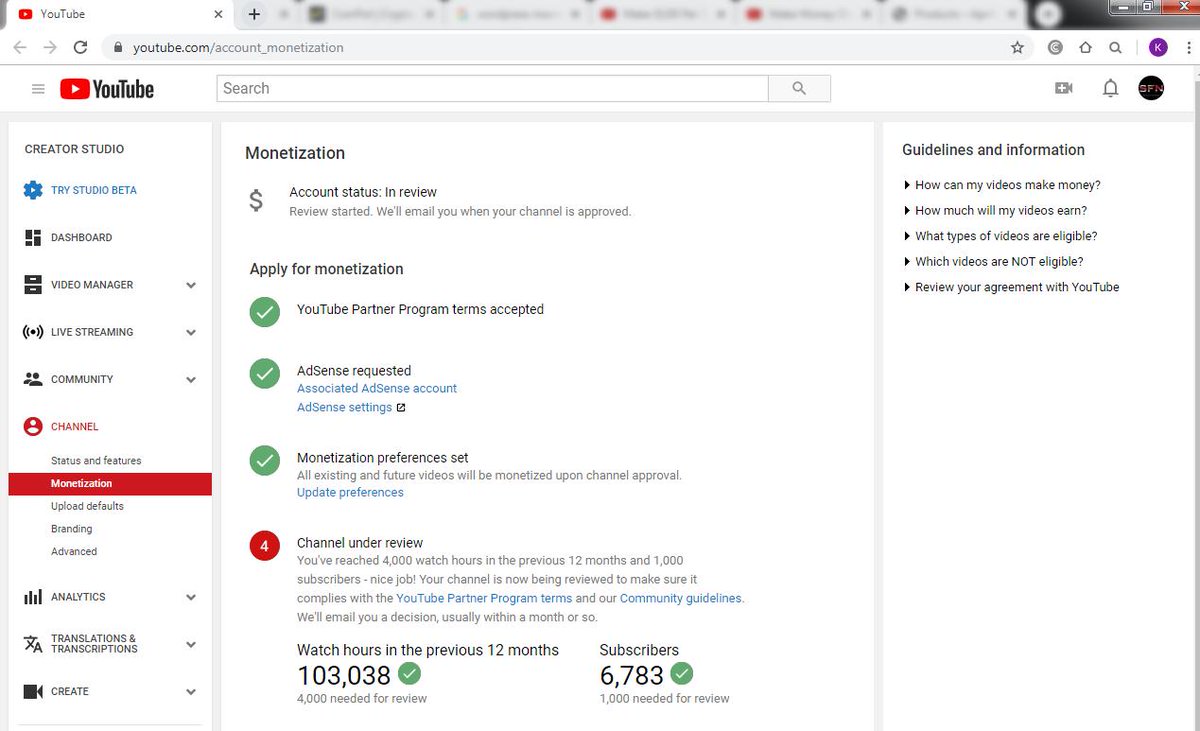Click the 'Channel under review' heading
Screen dimensions: 1200x731
point(360,543)
